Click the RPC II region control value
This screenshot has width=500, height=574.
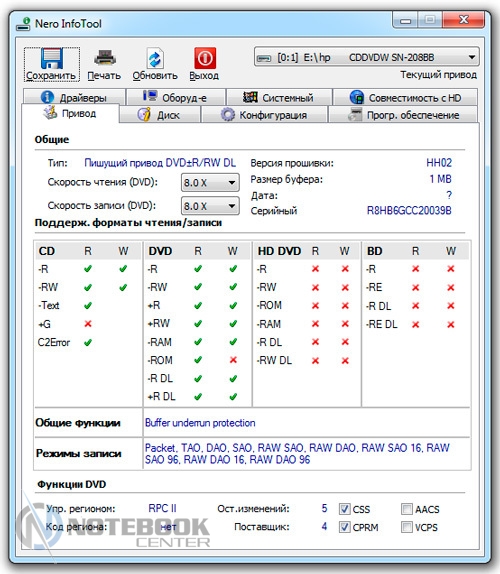162,508
